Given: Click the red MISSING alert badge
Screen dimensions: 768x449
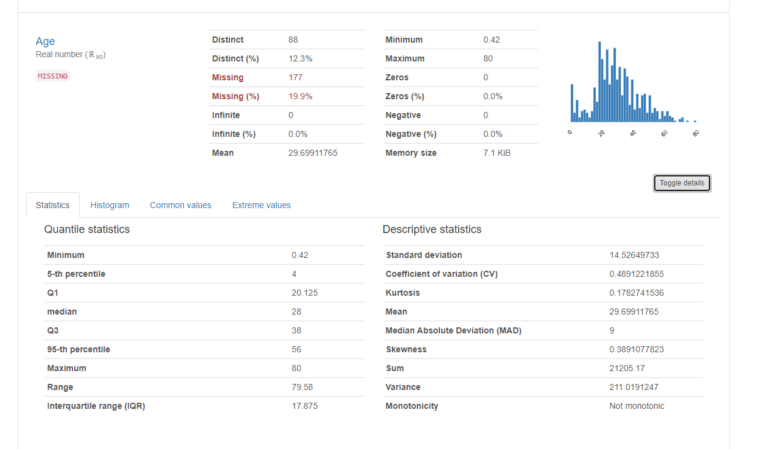Looking at the screenshot, I should 52,76.
